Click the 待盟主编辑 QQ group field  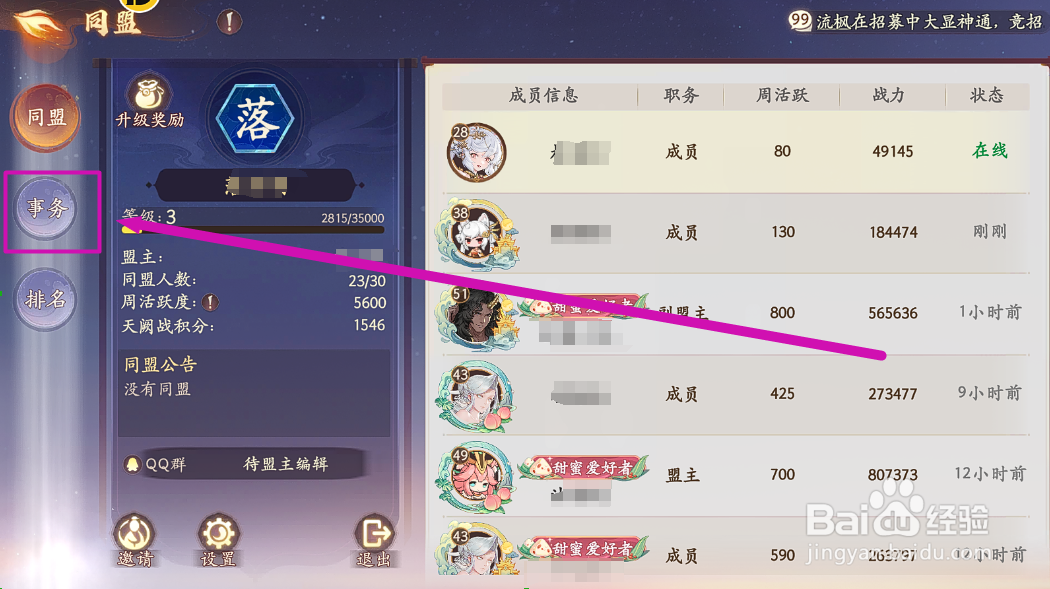coord(244,464)
